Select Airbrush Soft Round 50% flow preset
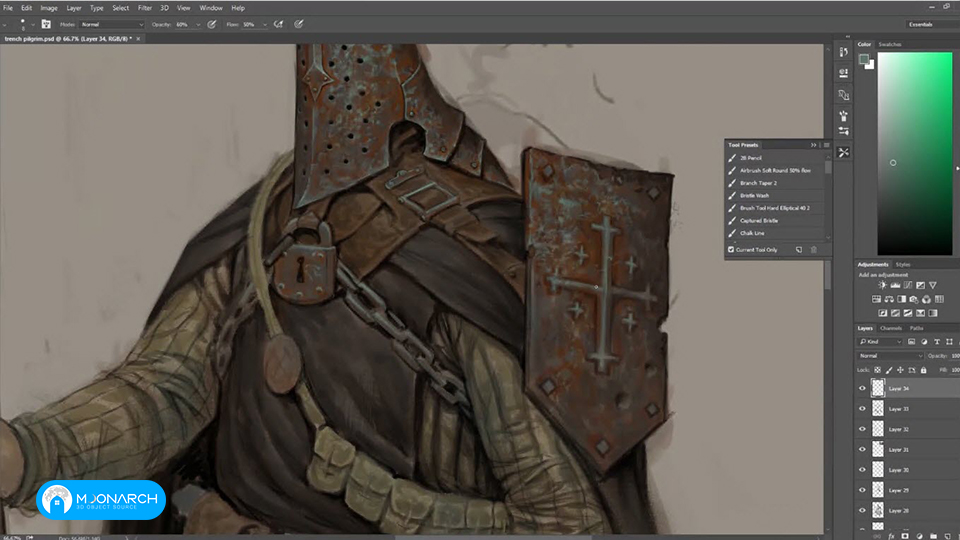This screenshot has width=960, height=540. (x=776, y=170)
